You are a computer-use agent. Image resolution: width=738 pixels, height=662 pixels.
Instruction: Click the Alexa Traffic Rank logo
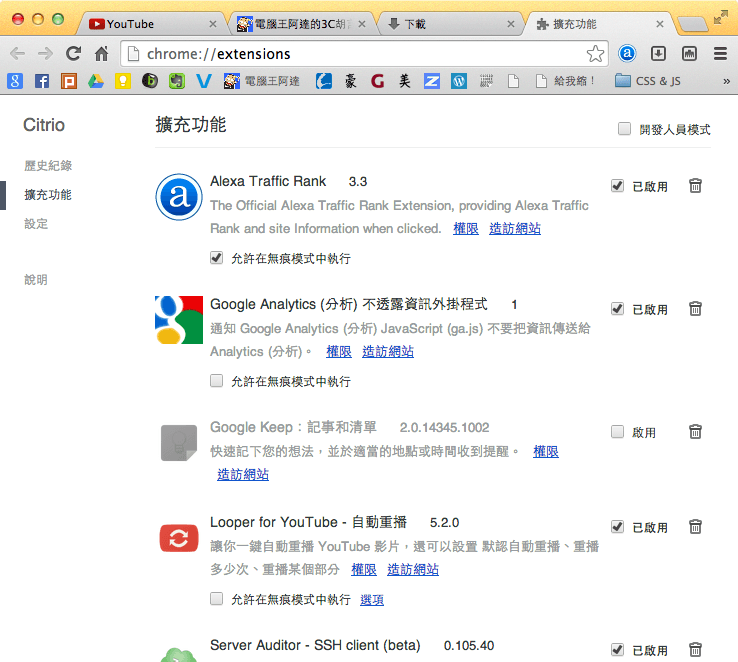[x=179, y=197]
